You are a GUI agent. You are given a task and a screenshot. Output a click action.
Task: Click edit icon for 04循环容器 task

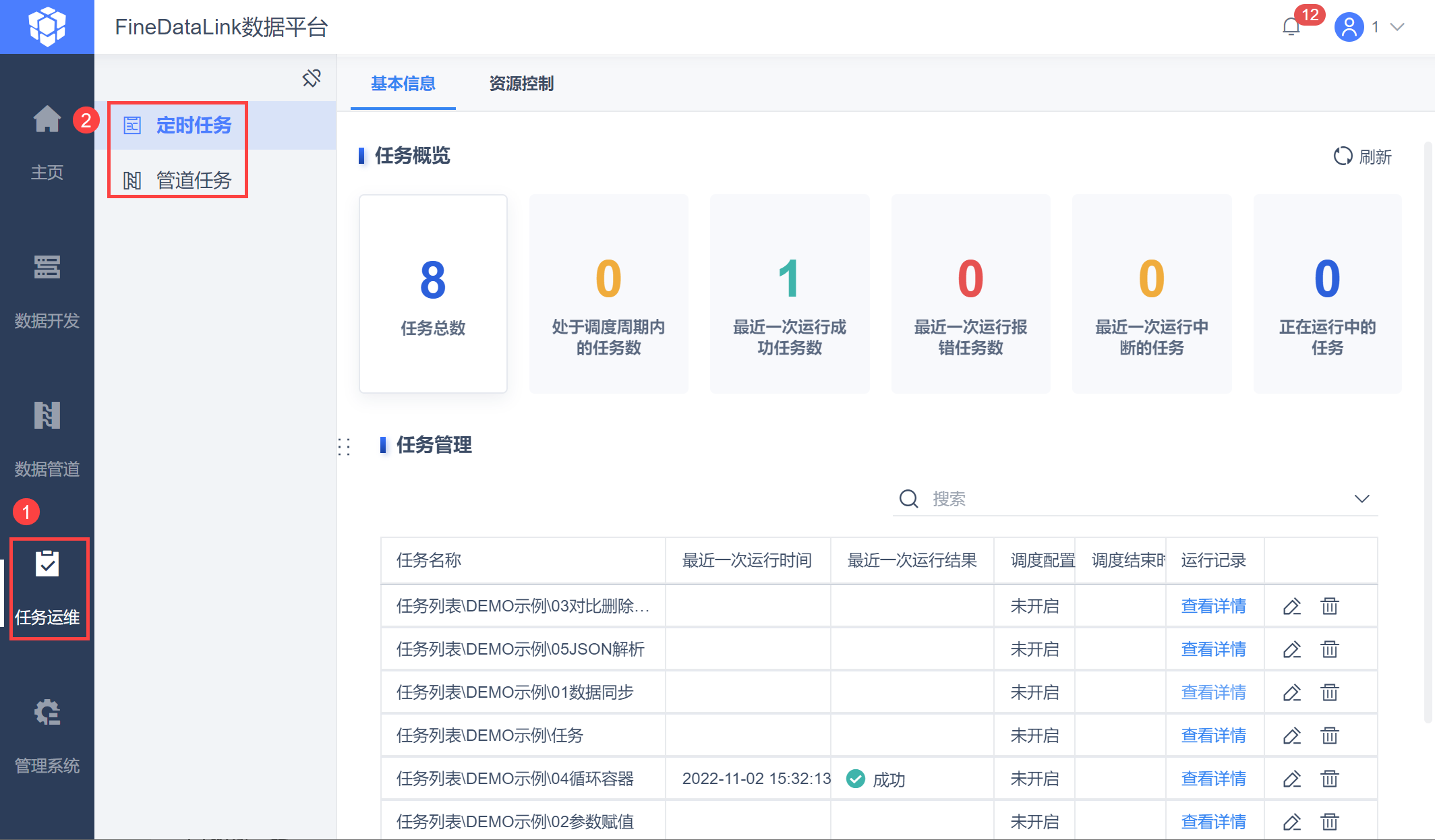click(1291, 779)
